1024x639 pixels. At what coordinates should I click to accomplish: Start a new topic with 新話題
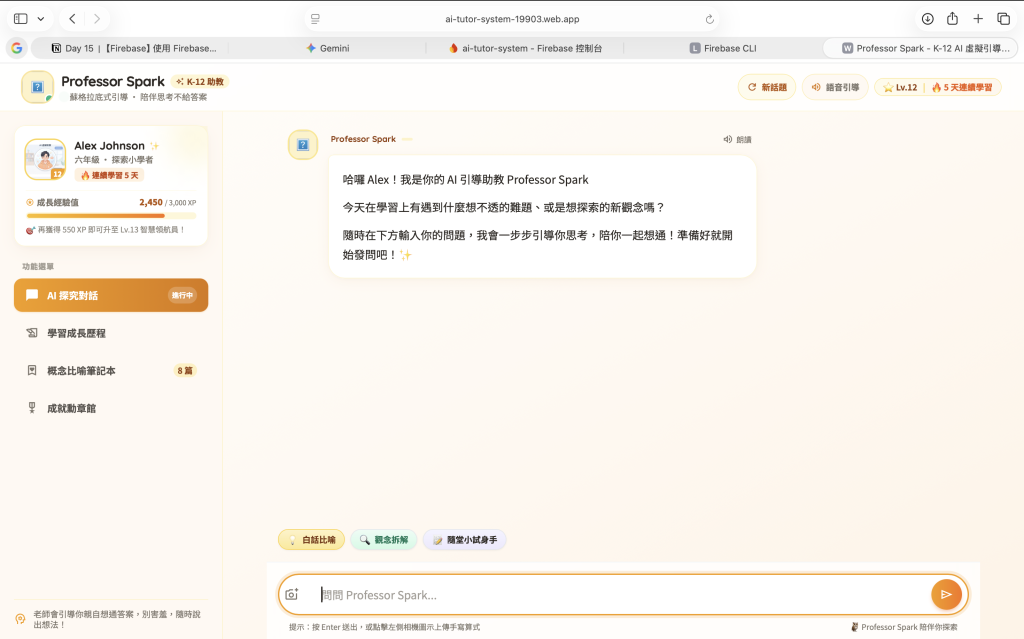(767, 87)
